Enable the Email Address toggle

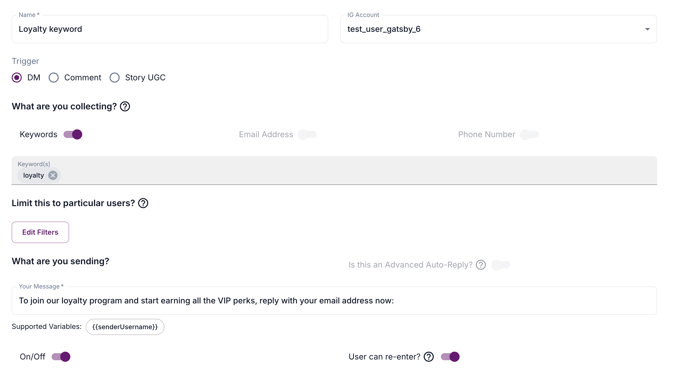tap(307, 134)
